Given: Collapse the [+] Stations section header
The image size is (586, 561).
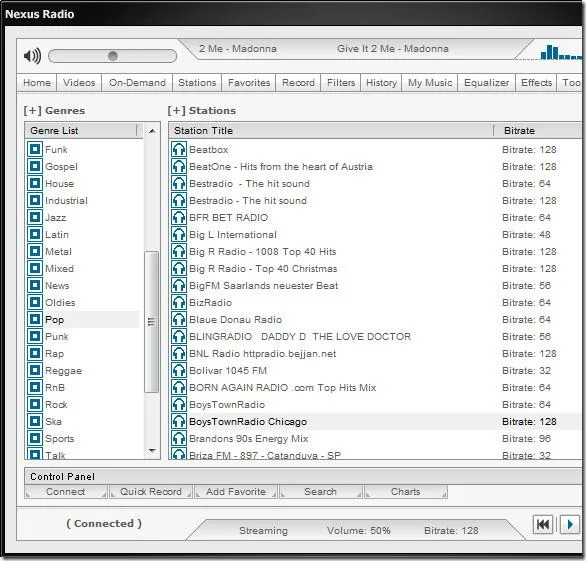Looking at the screenshot, I should click(x=201, y=111).
